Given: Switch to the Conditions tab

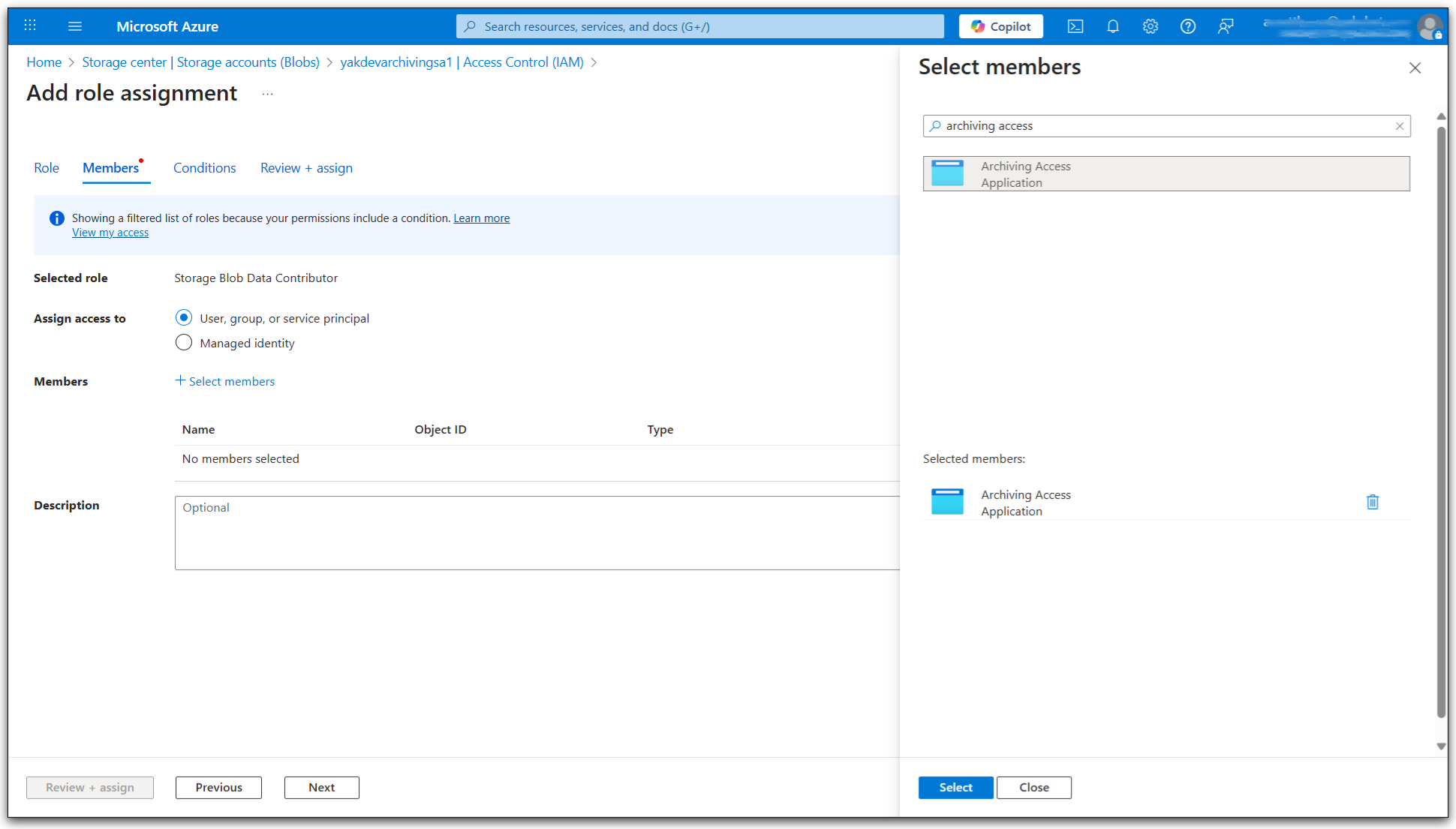Looking at the screenshot, I should pos(204,168).
